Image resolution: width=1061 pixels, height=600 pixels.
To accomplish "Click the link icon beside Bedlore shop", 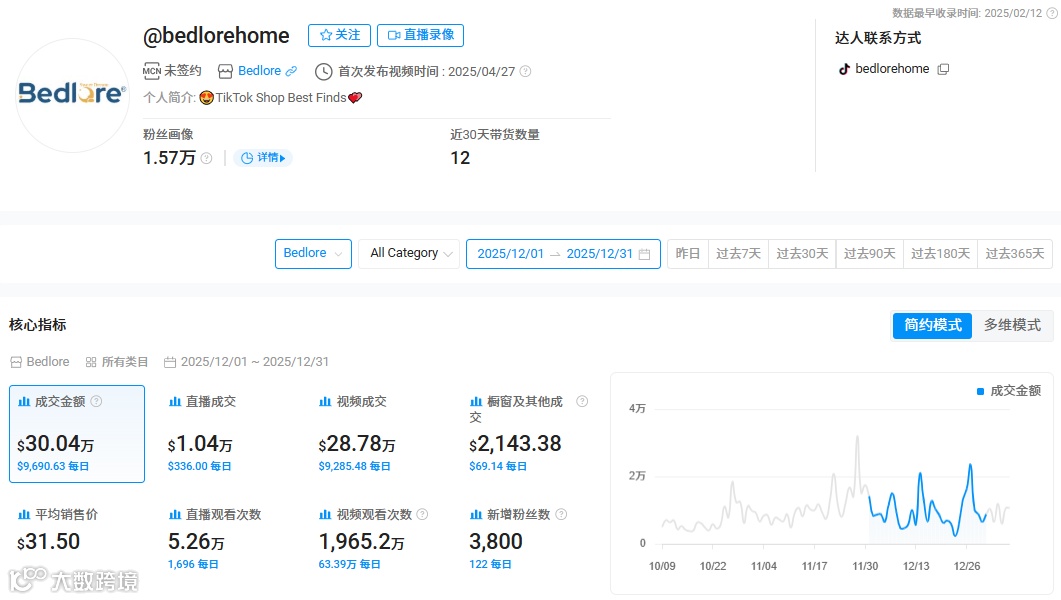I will tap(291, 71).
